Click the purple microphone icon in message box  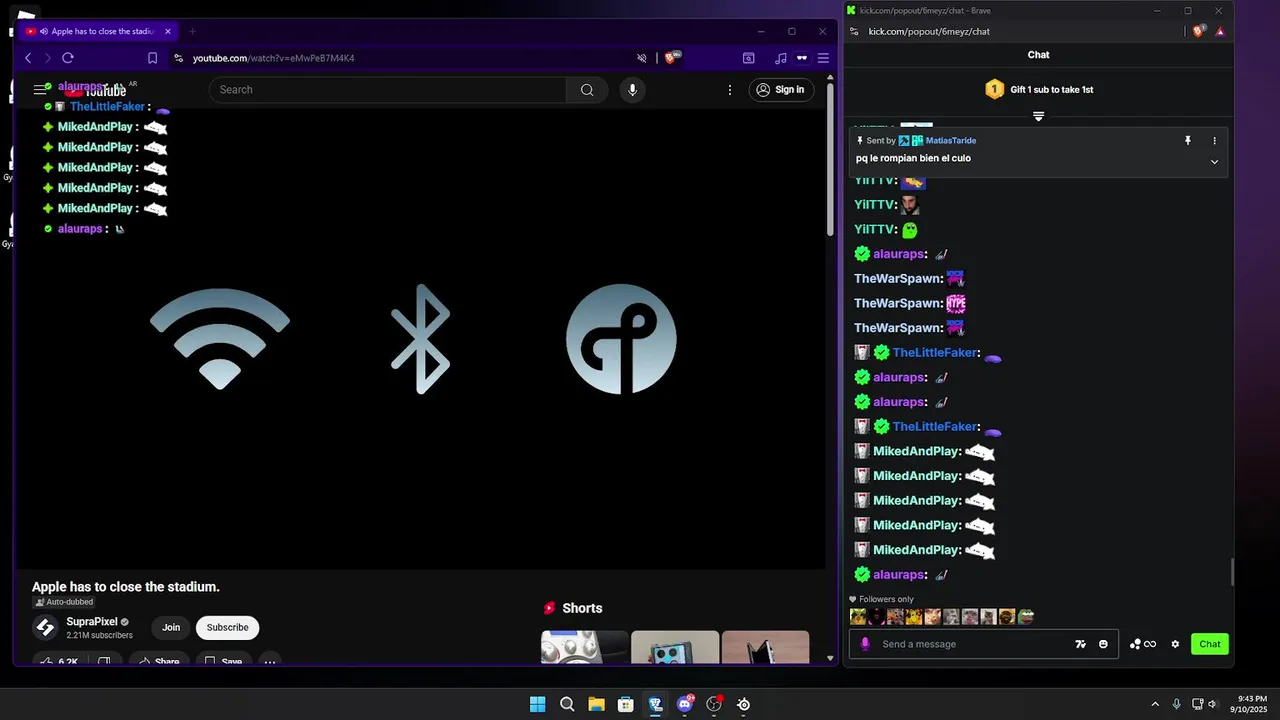tap(866, 644)
